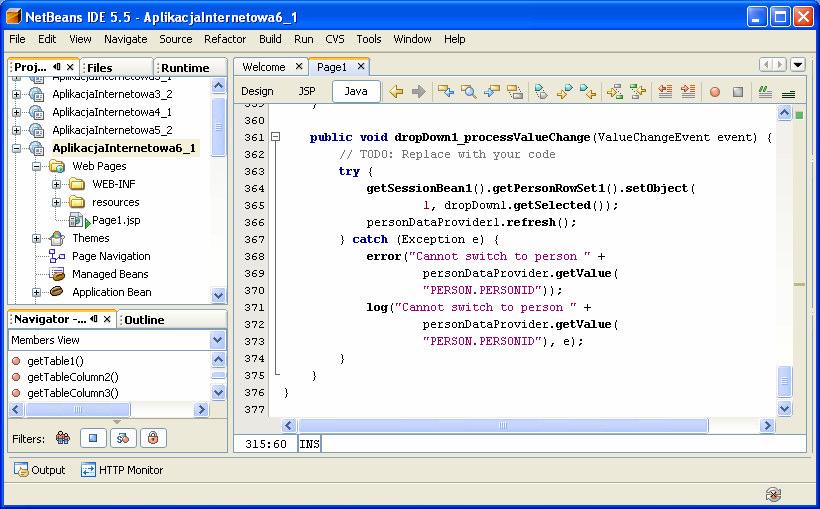
Task: Open the CVS menu
Action: (x=335, y=39)
